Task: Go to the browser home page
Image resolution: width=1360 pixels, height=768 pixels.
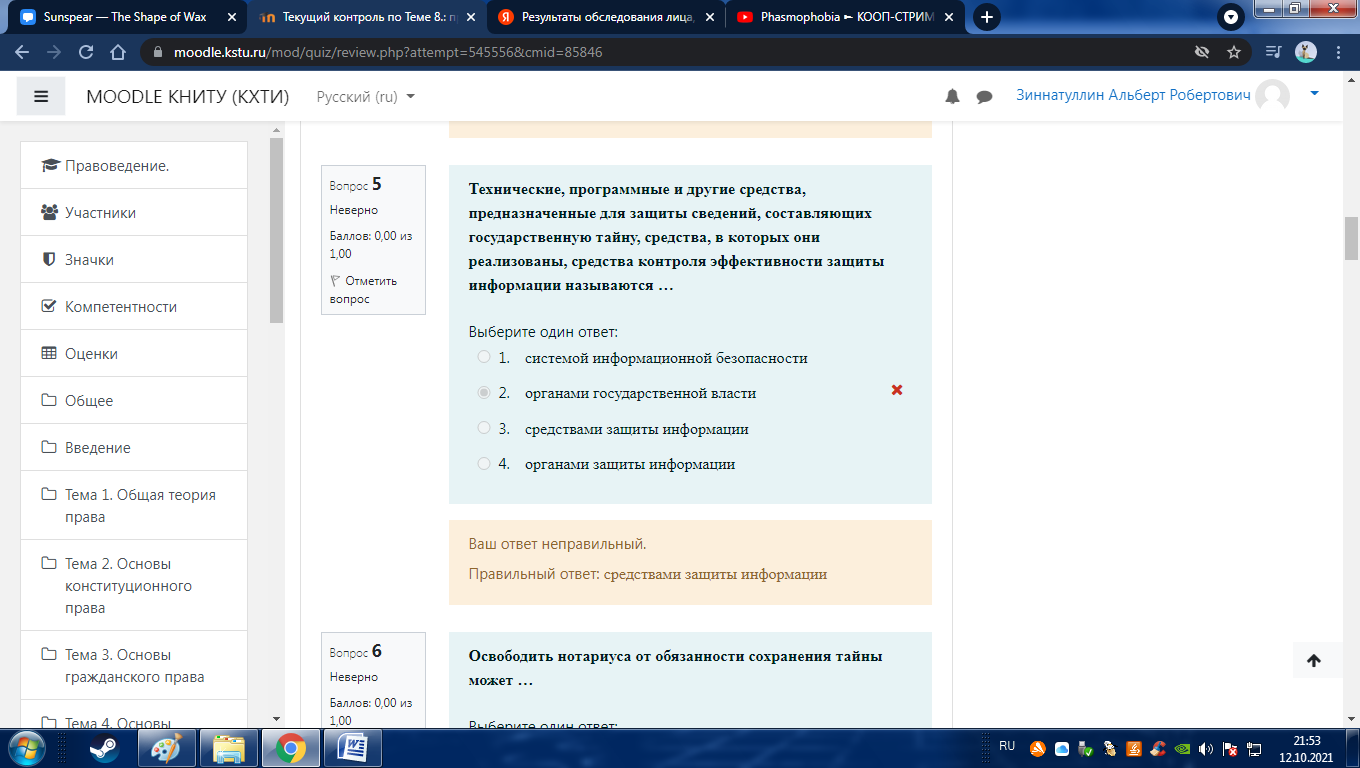Action: tap(118, 52)
